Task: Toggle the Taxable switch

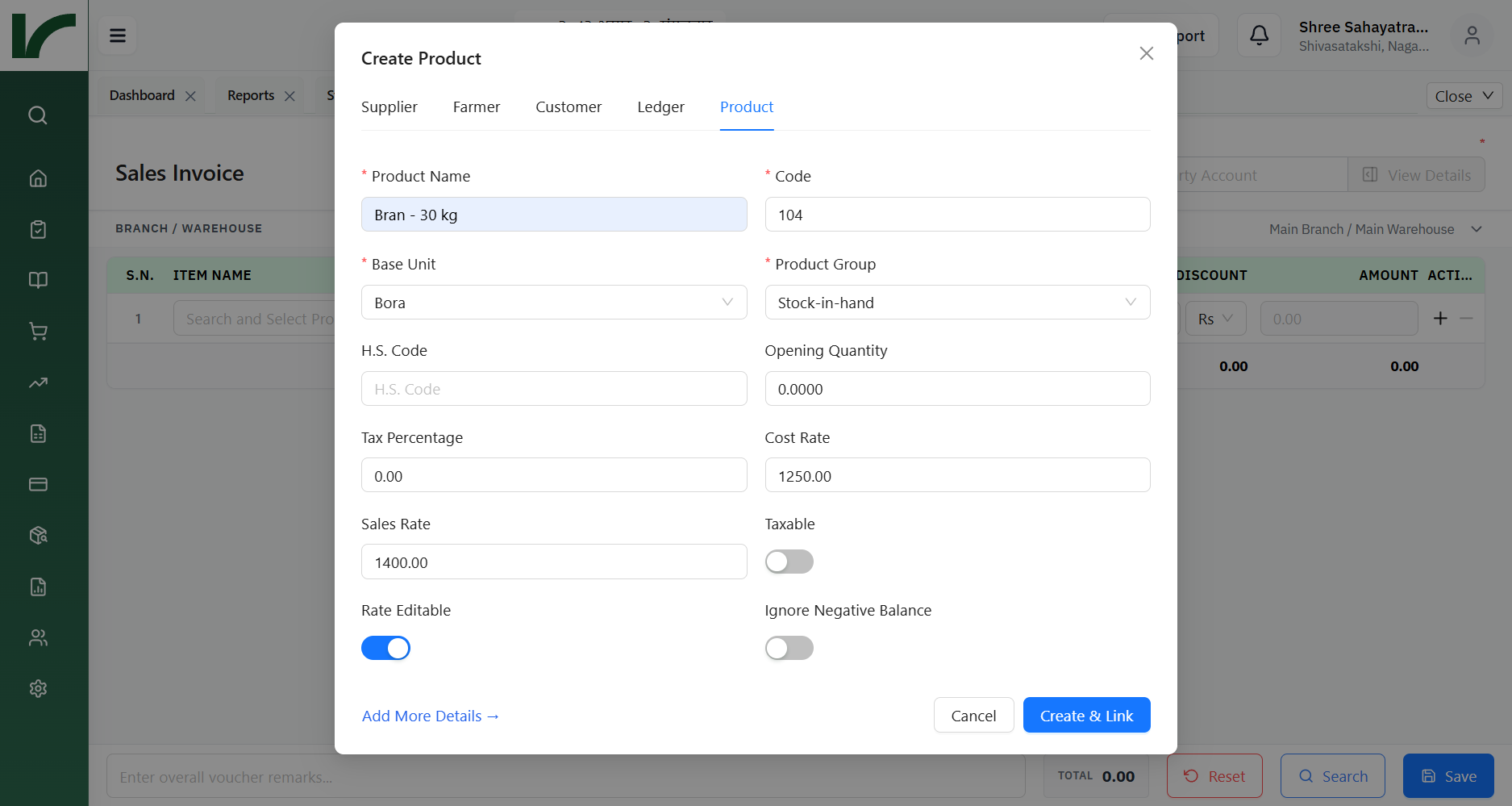Action: pyautogui.click(x=789, y=562)
